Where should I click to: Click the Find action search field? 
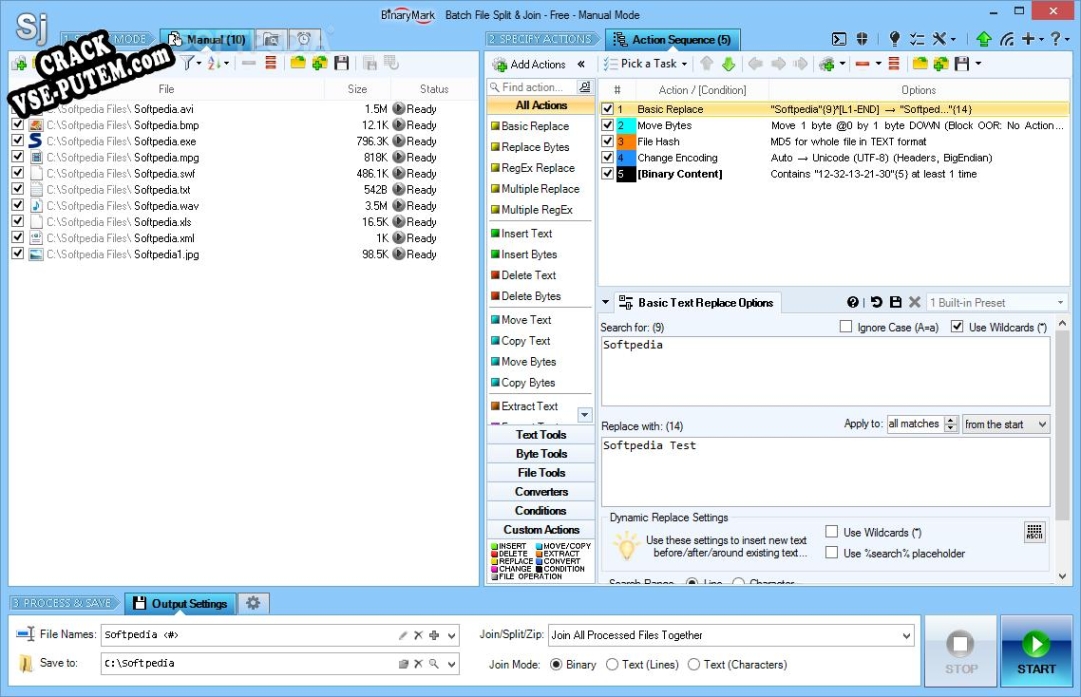point(533,87)
